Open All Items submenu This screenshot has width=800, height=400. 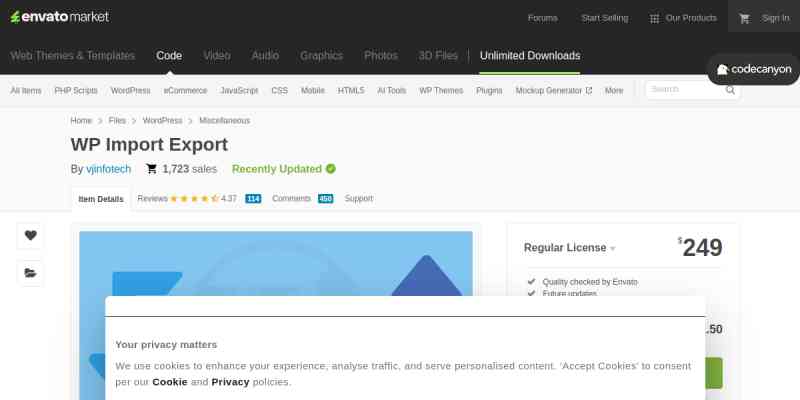click(26, 90)
